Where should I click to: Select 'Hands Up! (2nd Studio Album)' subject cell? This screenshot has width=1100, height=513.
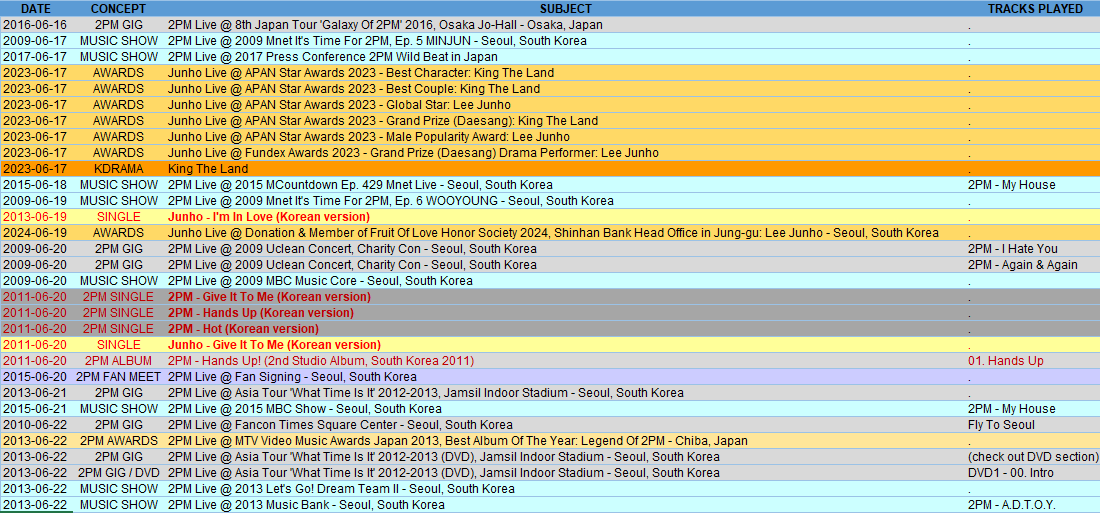pyautogui.click(x=565, y=361)
